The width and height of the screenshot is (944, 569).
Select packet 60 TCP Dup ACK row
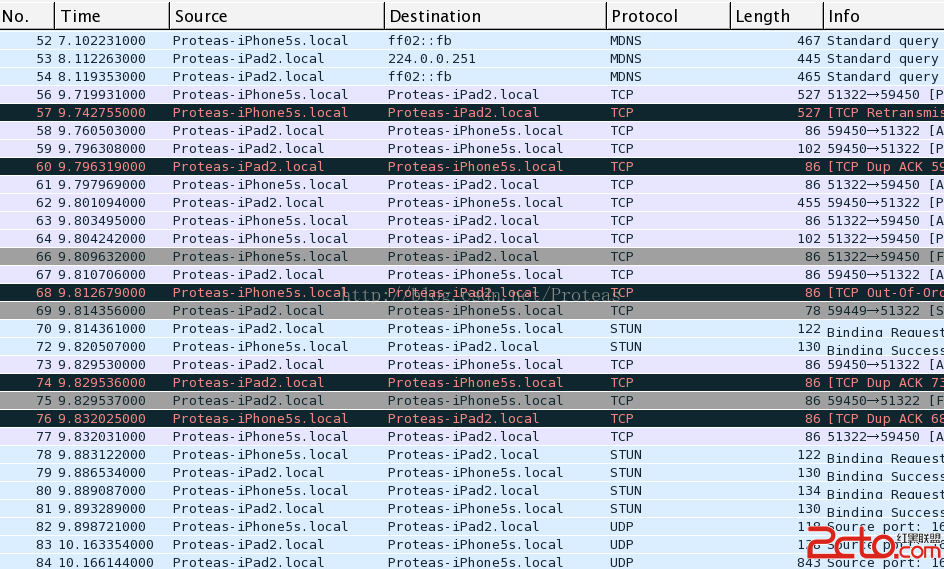(x=400, y=167)
